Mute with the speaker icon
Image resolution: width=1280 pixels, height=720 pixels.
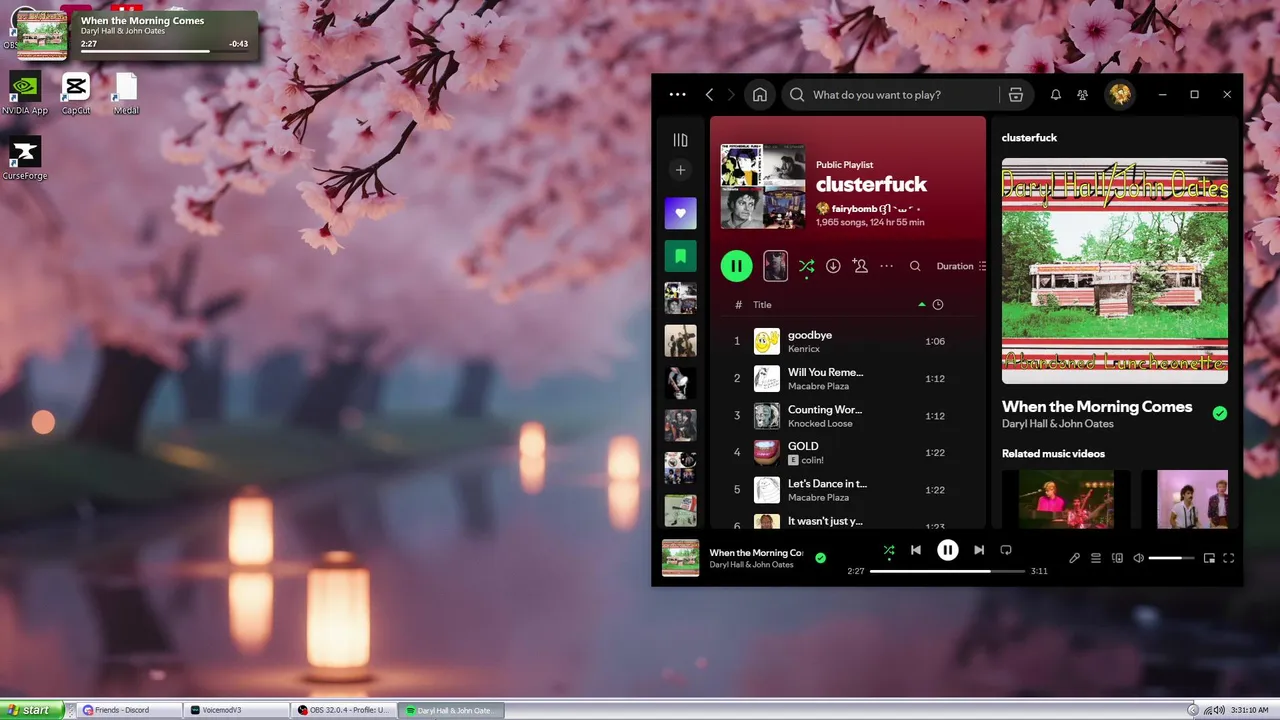1139,558
